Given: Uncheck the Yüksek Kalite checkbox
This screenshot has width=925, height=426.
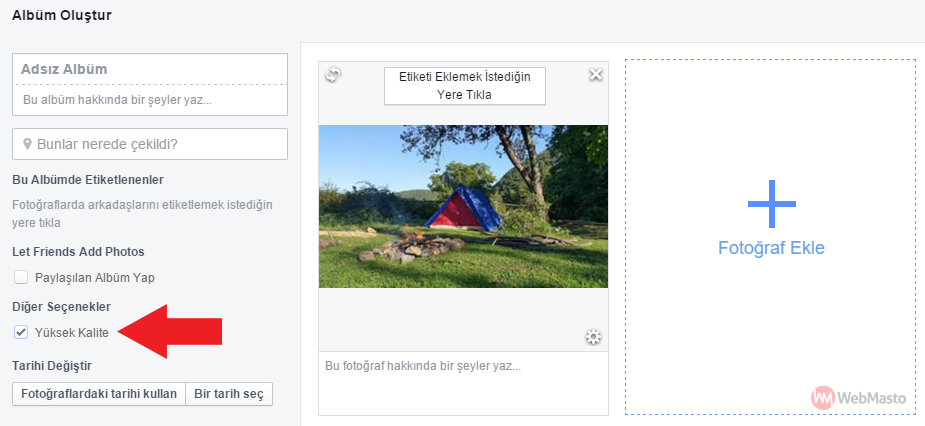Looking at the screenshot, I should [21, 332].
